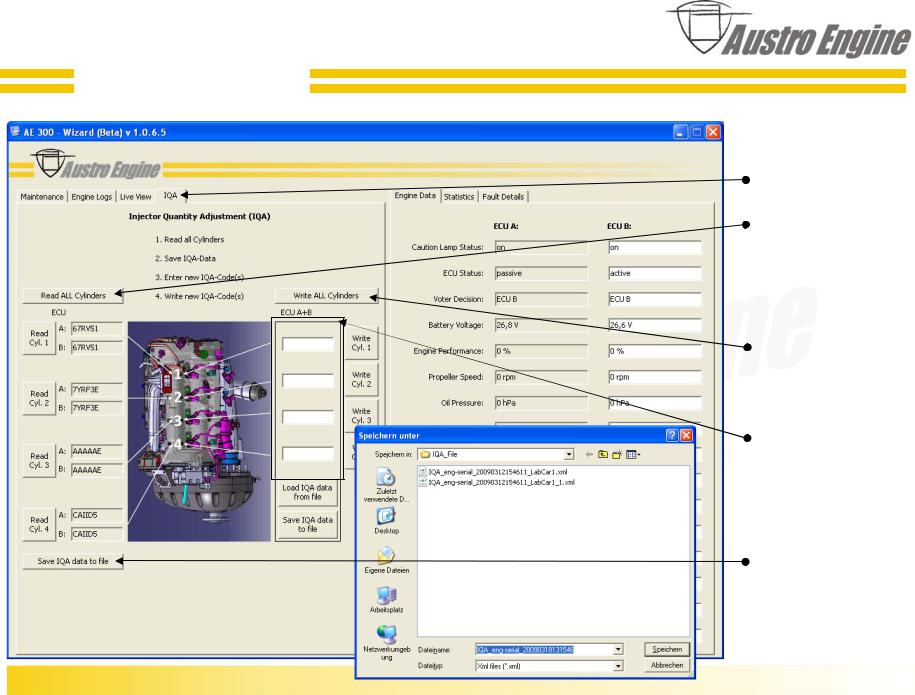Switch to the Live View tab
This screenshot has width=915, height=695.
pos(135,197)
